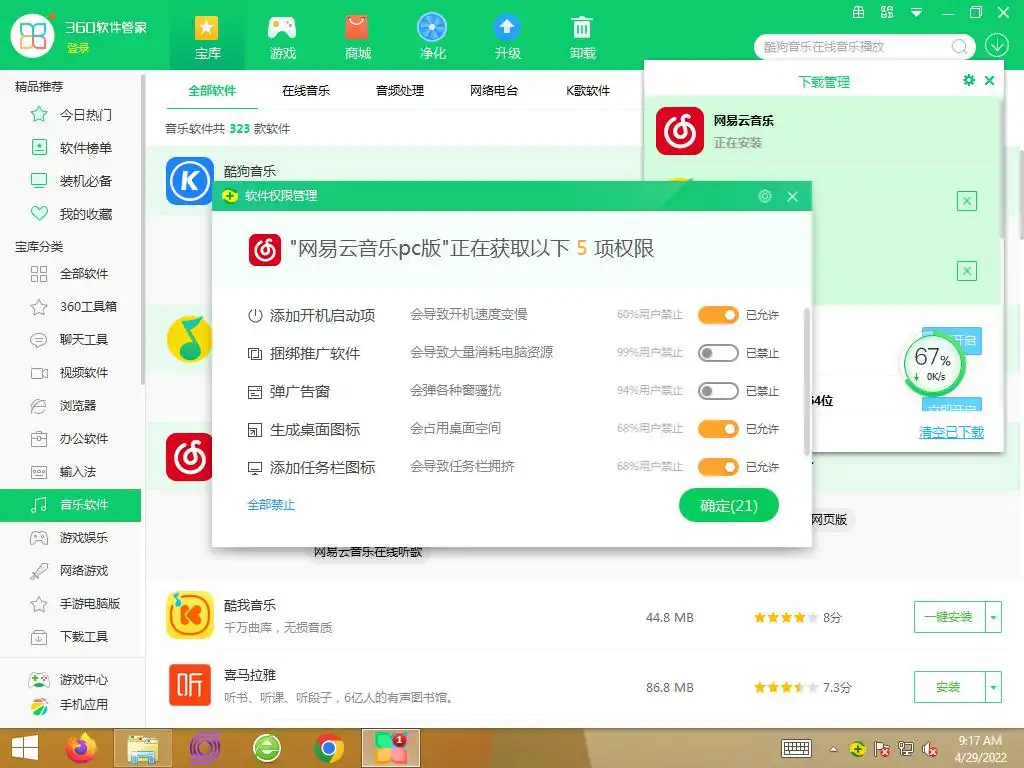Open the 游戏 gamepad section
Image resolution: width=1024 pixels, height=768 pixels.
[x=282, y=37]
